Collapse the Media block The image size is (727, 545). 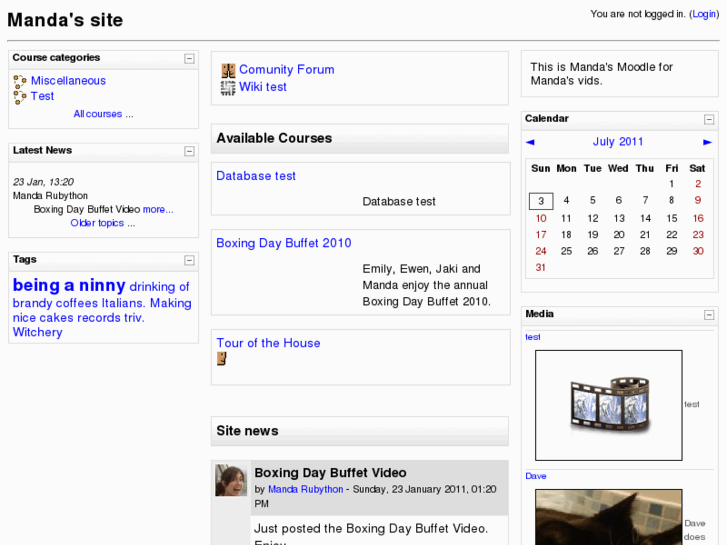pyautogui.click(x=709, y=315)
